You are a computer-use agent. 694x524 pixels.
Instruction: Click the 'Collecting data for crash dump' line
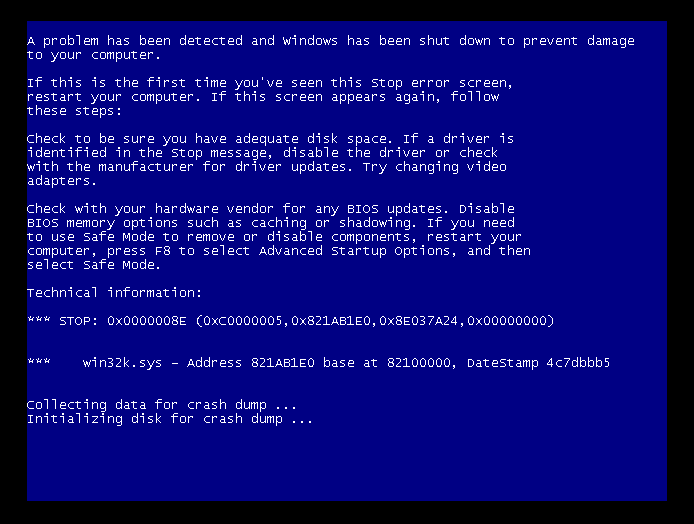[162, 405]
